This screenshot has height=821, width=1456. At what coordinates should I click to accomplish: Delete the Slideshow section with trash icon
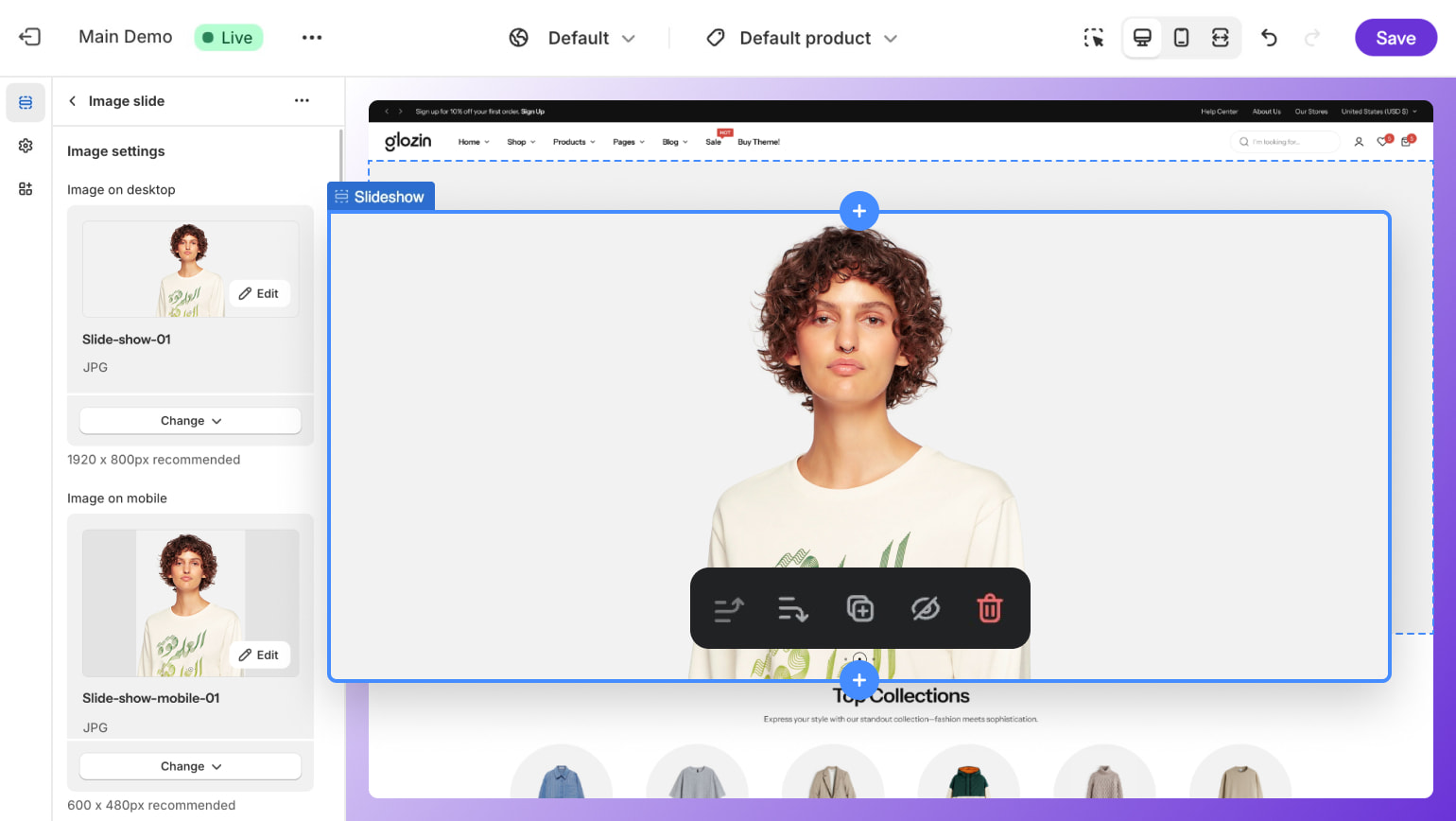(x=989, y=608)
